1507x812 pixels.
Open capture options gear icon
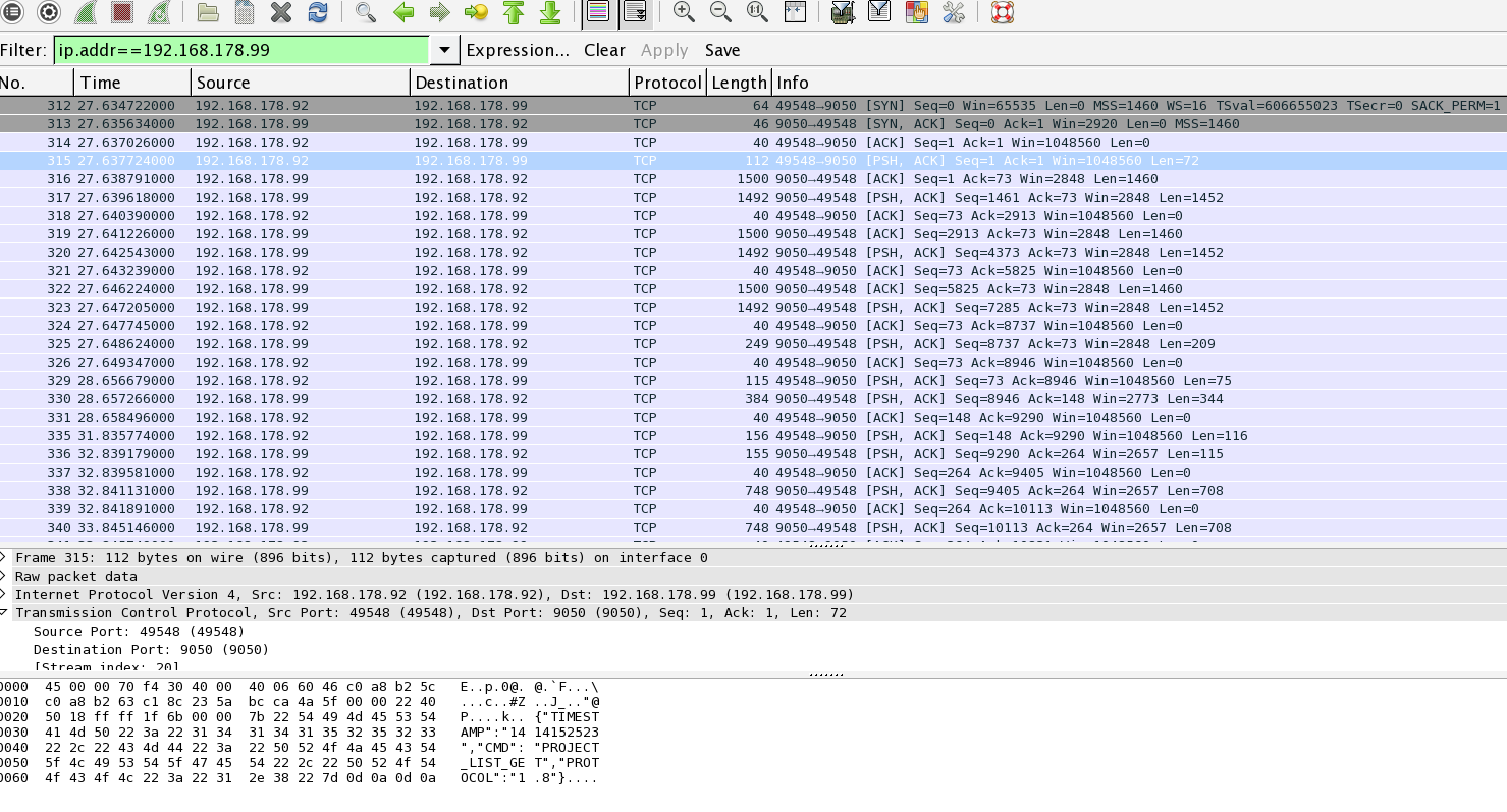(x=48, y=12)
